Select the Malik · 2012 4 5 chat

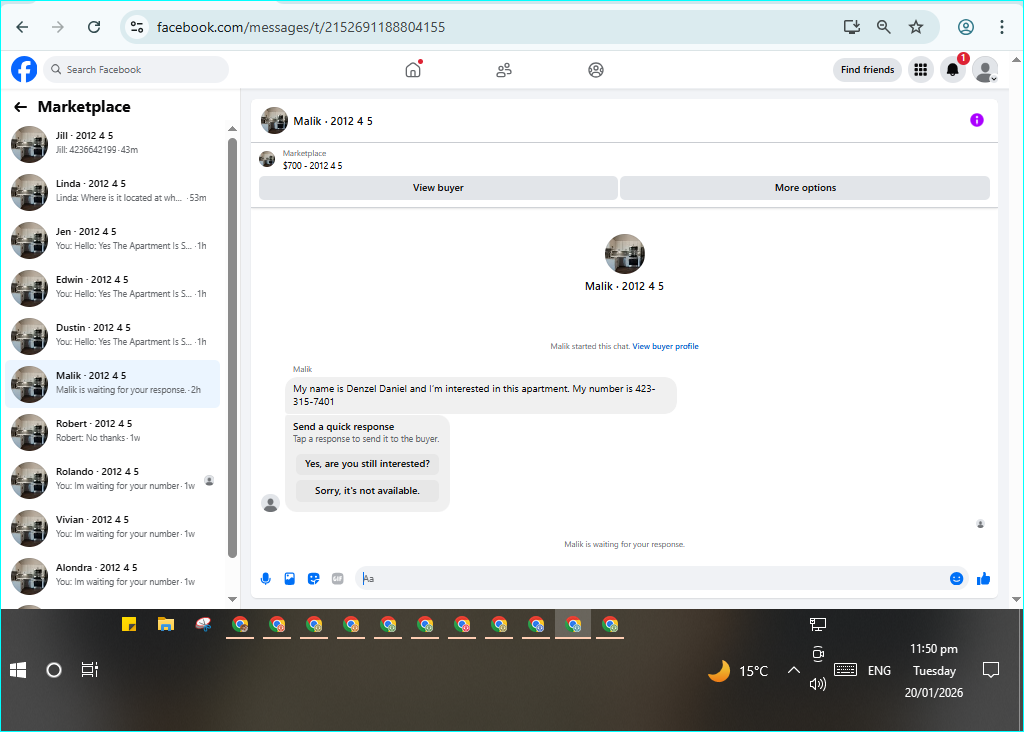[x=112, y=383]
